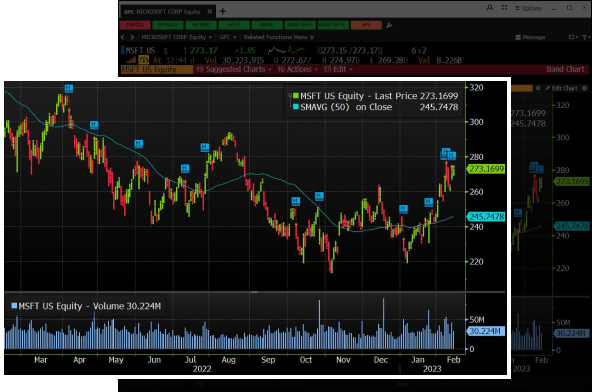Click the MSFT US ticker text

(x=140, y=51)
